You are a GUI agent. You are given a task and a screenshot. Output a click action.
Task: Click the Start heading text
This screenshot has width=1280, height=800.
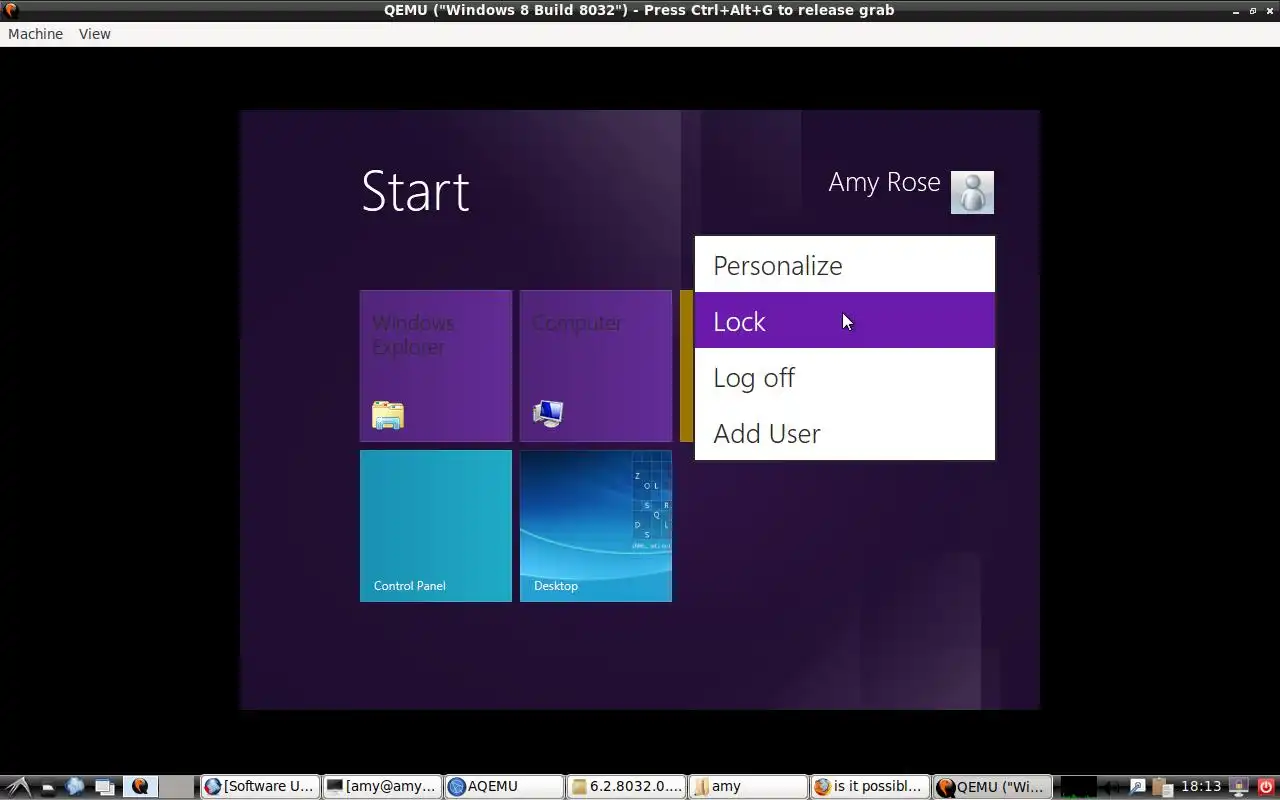pos(415,191)
